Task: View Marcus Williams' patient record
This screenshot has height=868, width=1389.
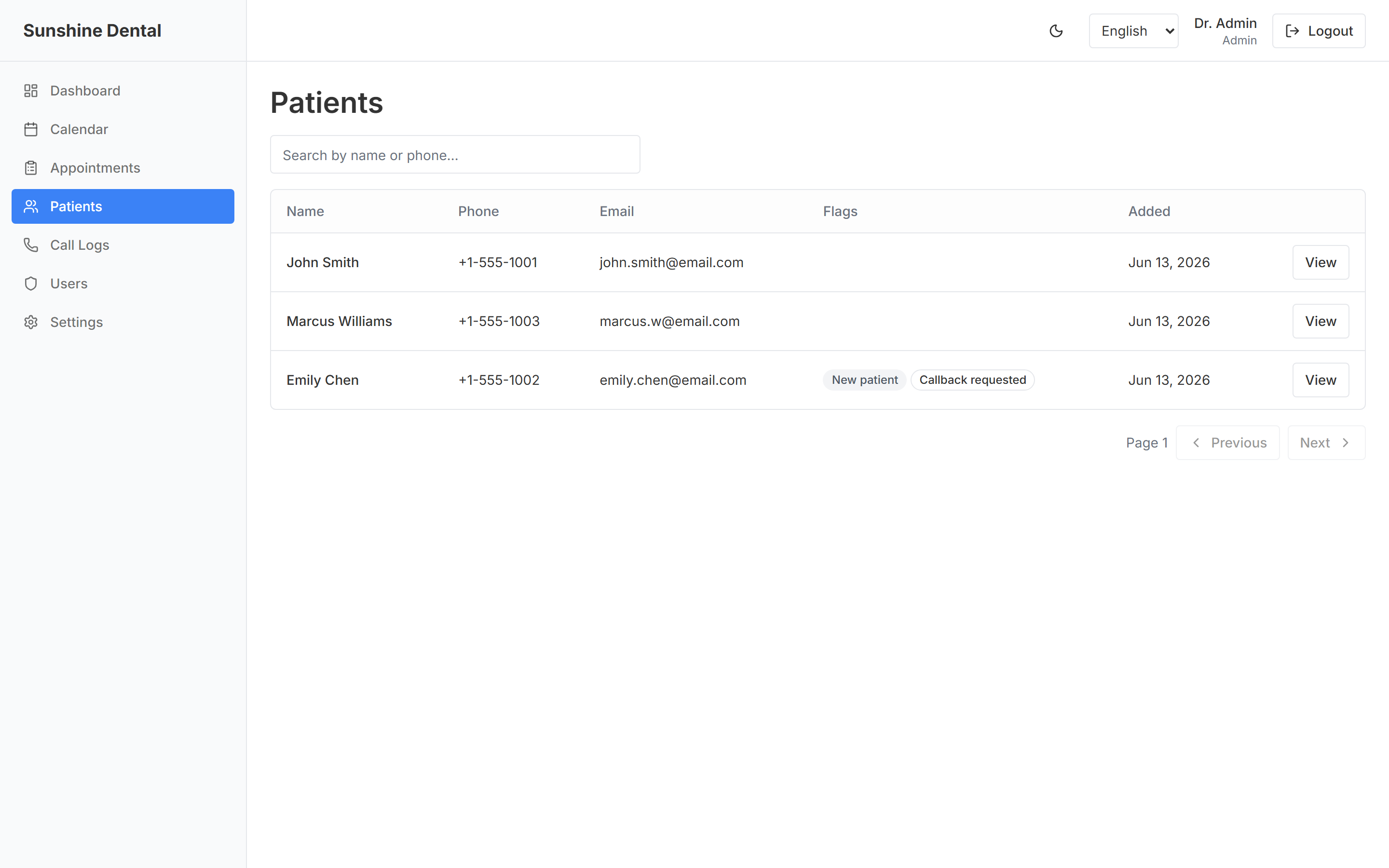Action: [1321, 321]
